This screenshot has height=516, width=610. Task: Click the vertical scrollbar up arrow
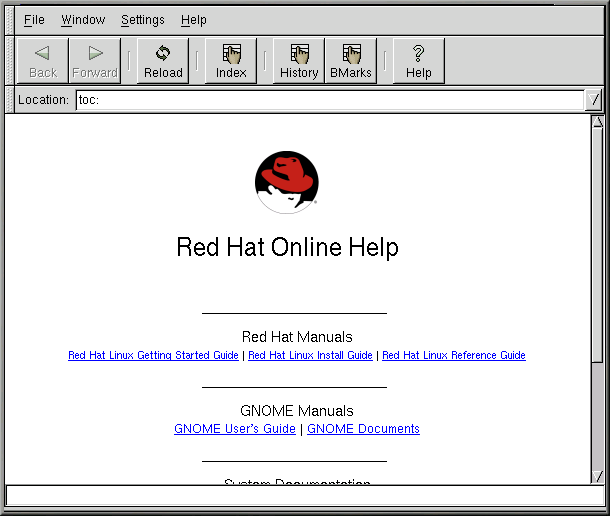tap(598, 123)
